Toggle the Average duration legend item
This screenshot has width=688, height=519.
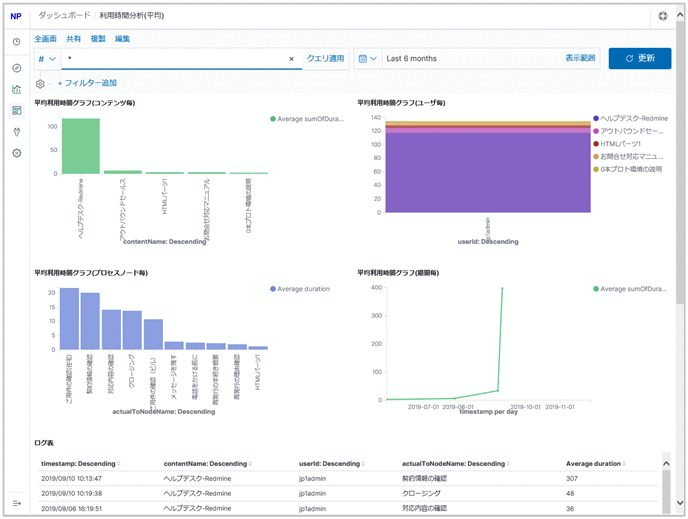coord(301,289)
